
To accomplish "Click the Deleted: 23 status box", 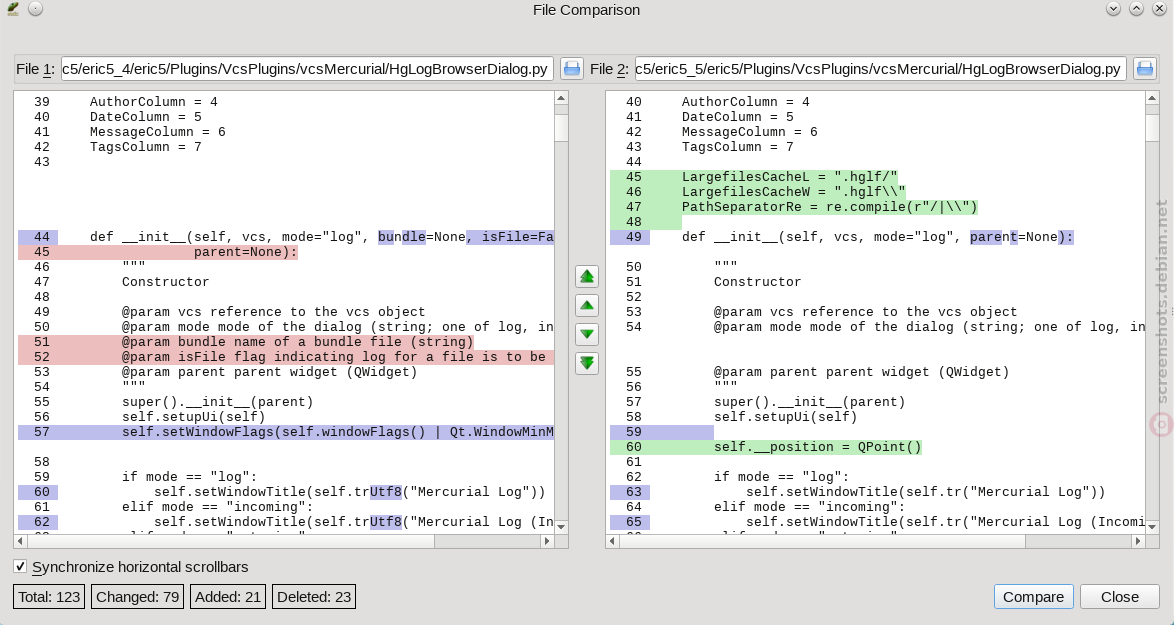I will [x=314, y=597].
